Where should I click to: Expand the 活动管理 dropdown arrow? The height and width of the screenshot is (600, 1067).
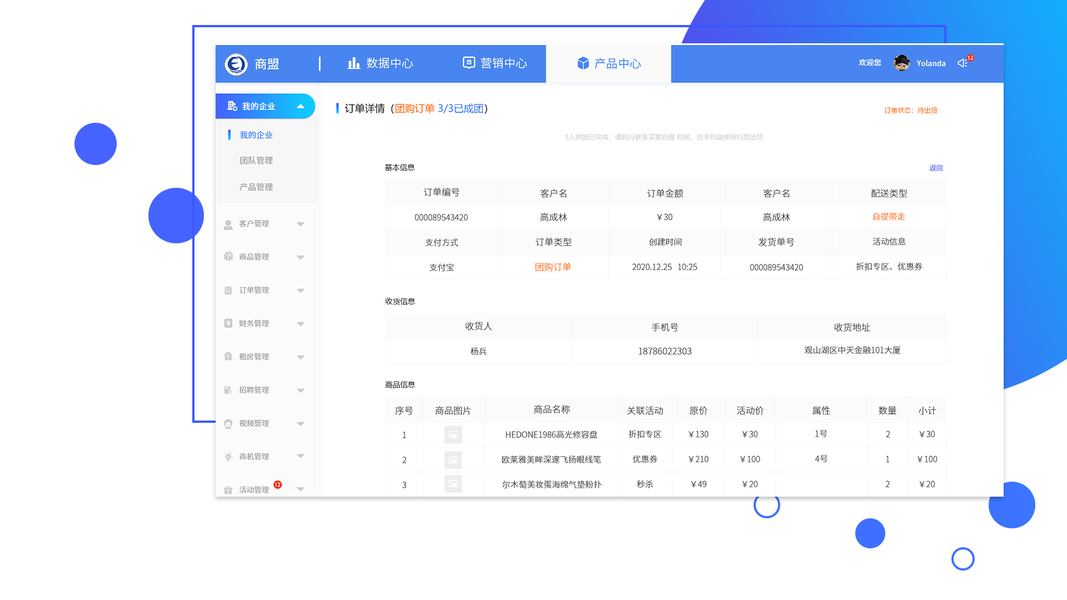pos(300,489)
